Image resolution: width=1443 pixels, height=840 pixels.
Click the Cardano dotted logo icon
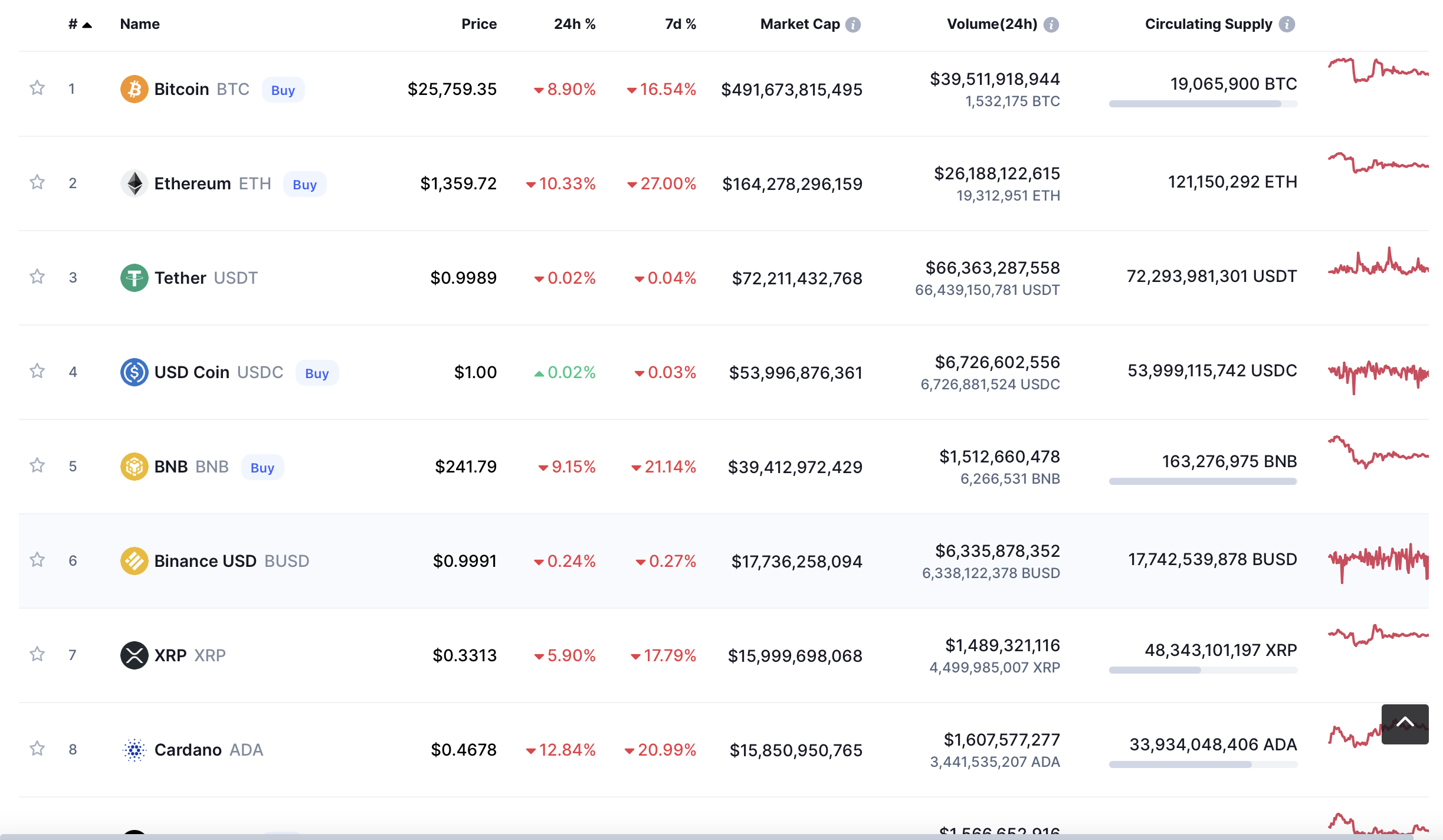(x=134, y=750)
